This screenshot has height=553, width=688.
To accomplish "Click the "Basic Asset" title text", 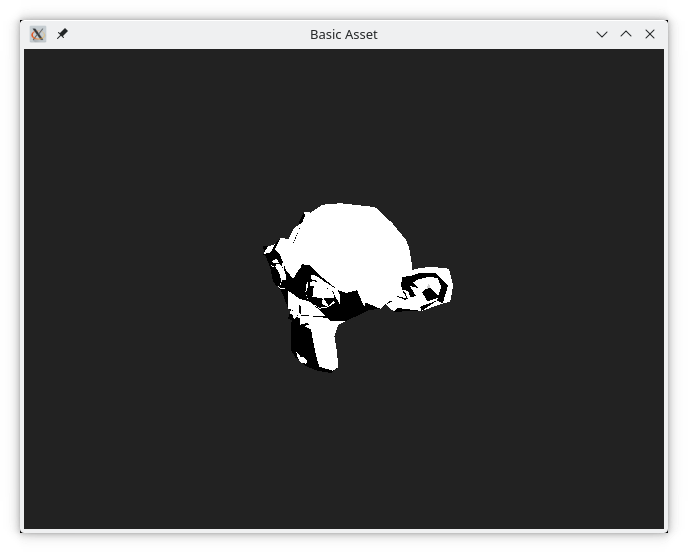I will coord(343,34).
